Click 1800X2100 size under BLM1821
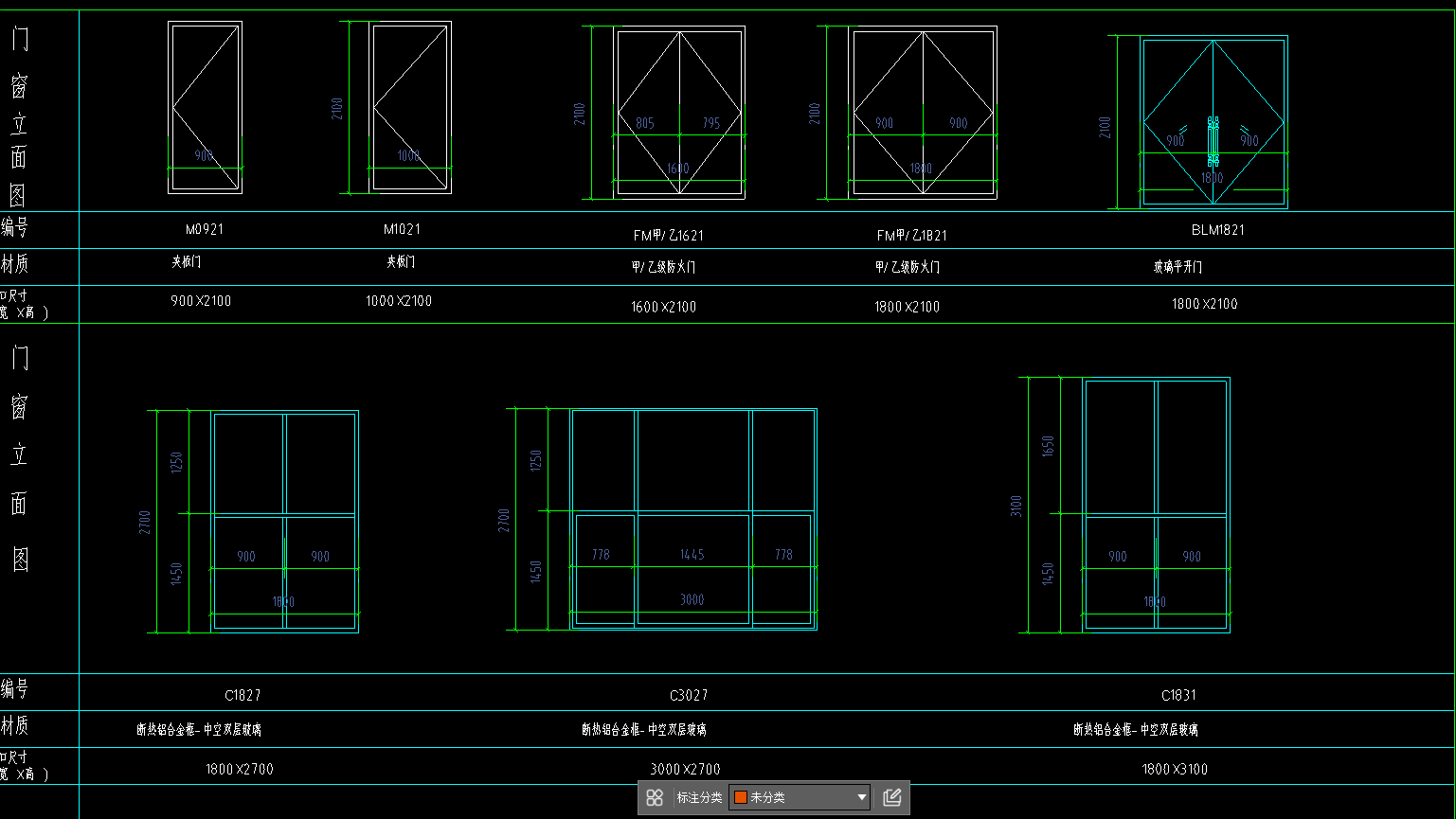This screenshot has width=1456, height=819. (1205, 304)
